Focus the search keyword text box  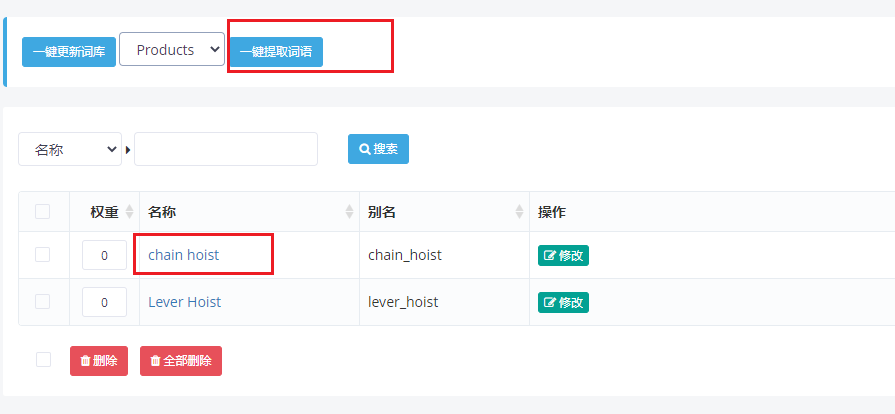point(226,149)
